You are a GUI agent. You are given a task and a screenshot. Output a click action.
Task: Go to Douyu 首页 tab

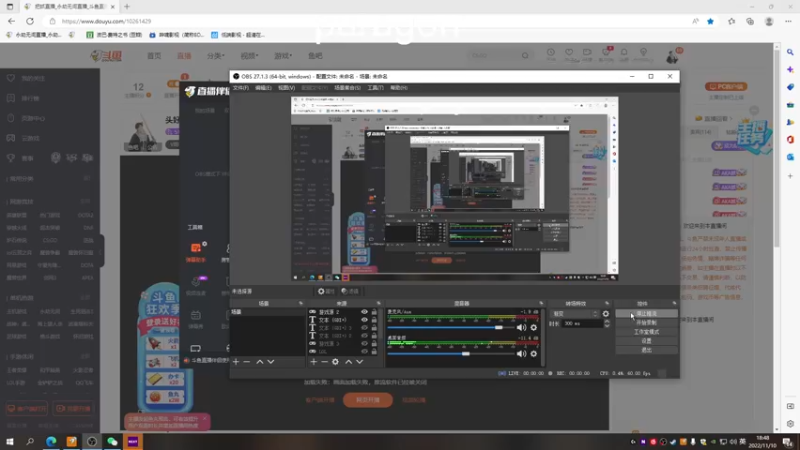tap(154, 56)
